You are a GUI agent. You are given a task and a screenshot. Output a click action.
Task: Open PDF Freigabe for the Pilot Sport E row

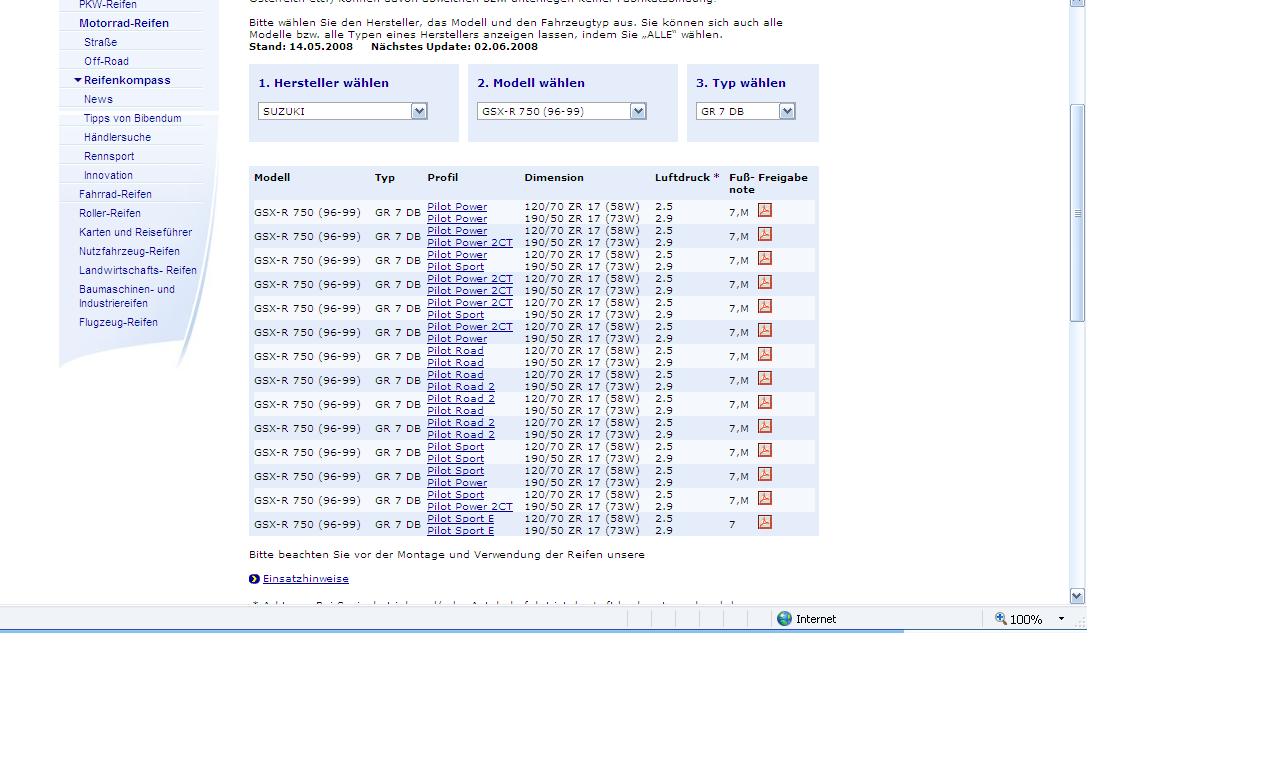click(x=764, y=522)
